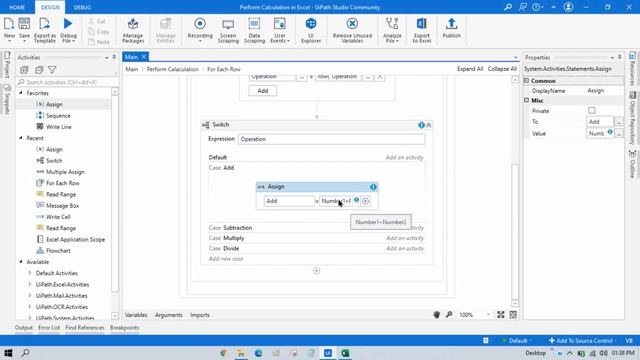Expand UiPath.Excel.Activities node
Screen dimensions: 640x360
tap(30, 284)
